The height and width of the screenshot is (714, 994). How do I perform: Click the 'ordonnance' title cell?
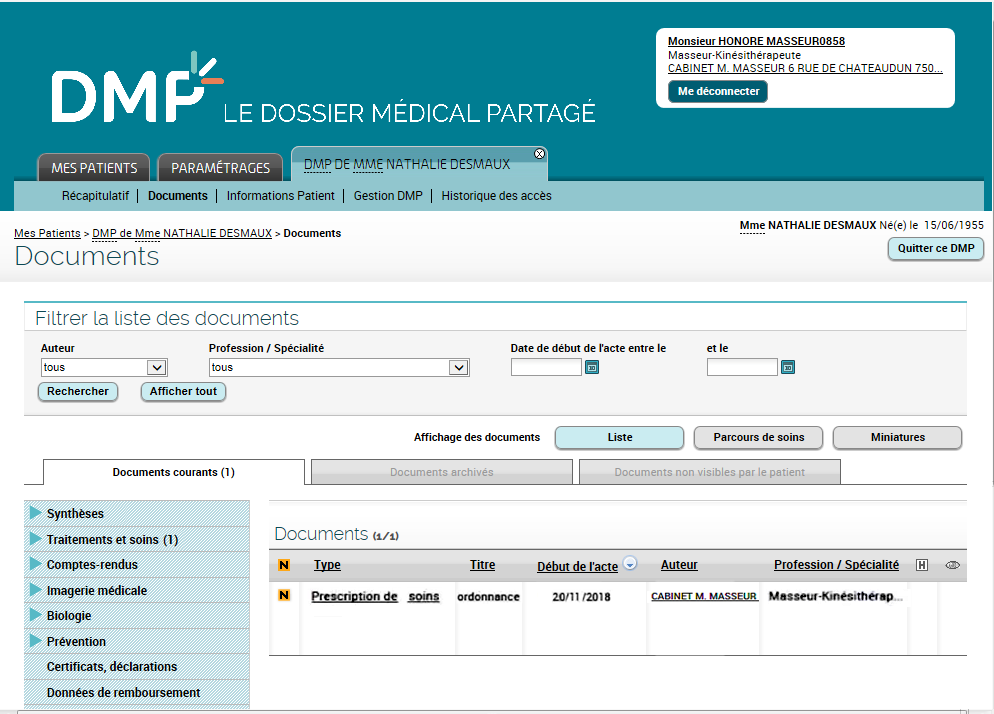click(x=488, y=597)
